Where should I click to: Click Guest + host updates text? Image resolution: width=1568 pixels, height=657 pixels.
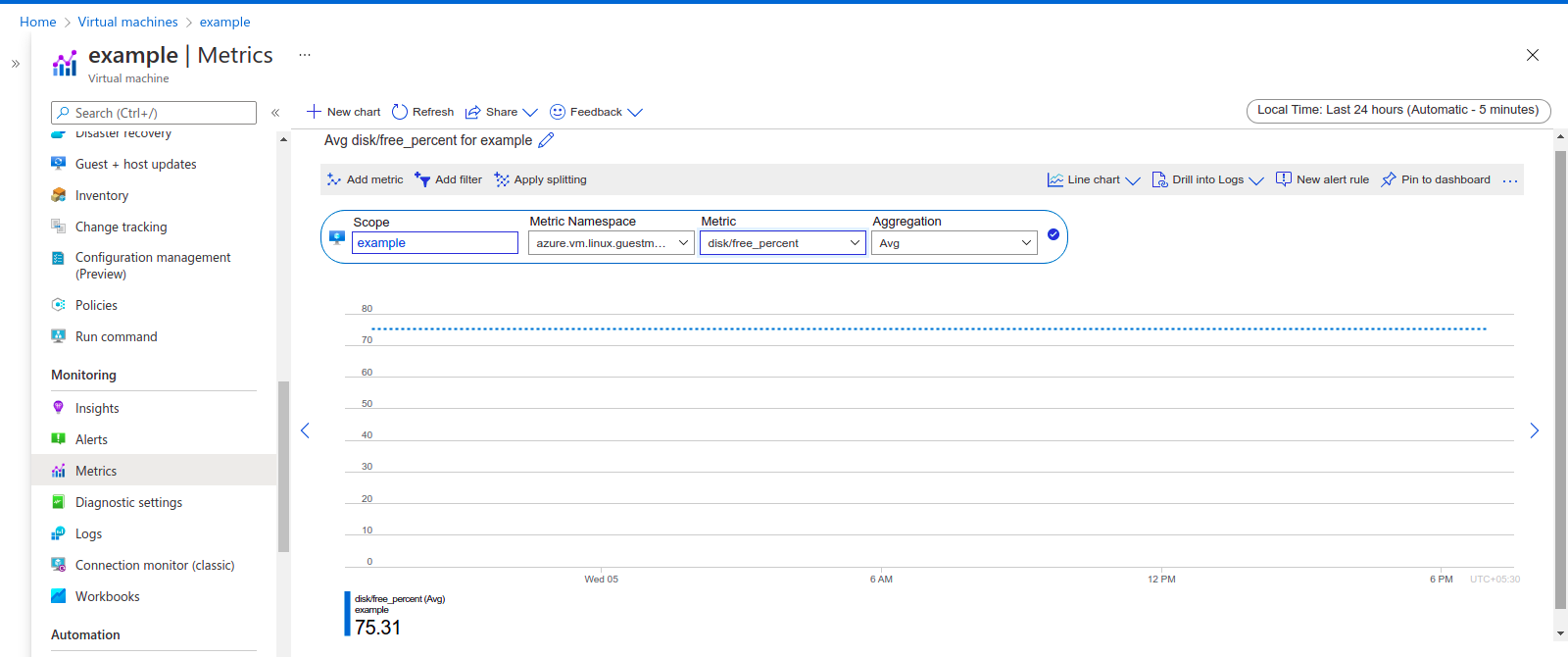(136, 165)
